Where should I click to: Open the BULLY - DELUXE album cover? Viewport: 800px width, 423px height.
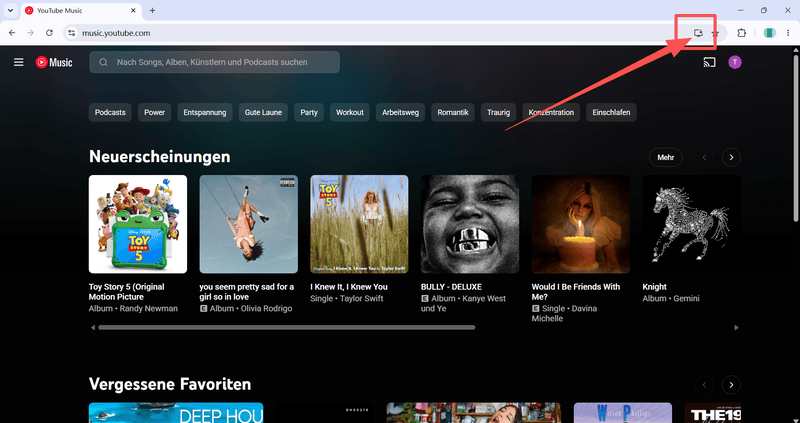(x=470, y=224)
